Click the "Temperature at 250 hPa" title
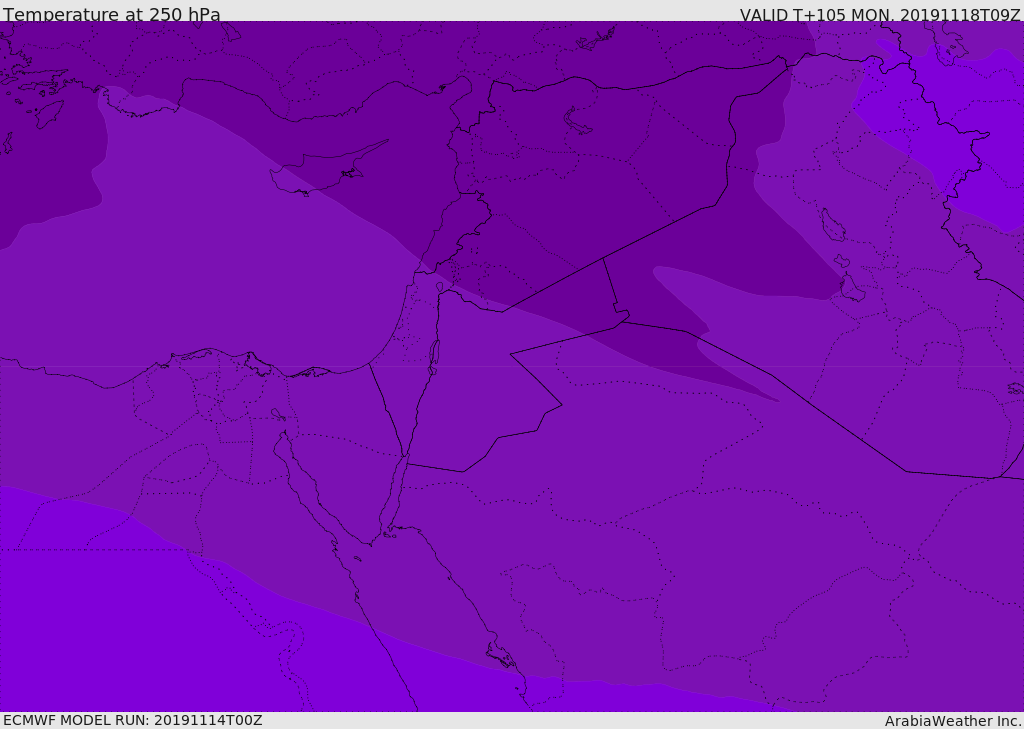Screen dimensions: 1024x729 point(111,14)
